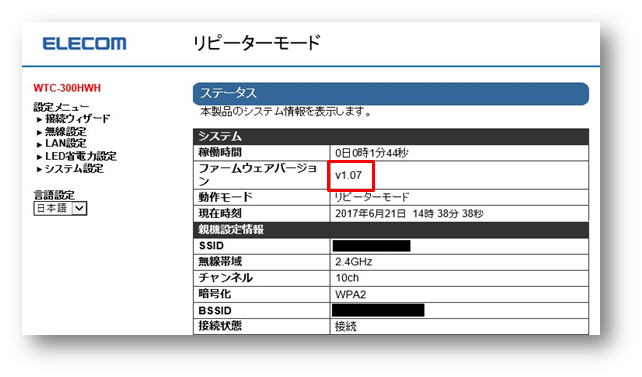Open 無線設定 menu item
Image resolution: width=642 pixels, height=377 pixels.
[x=66, y=131]
